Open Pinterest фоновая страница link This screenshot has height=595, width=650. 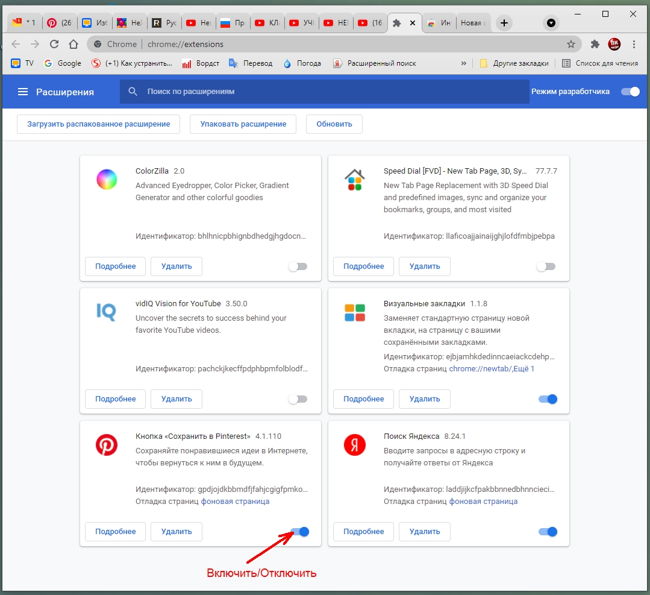tap(235, 501)
